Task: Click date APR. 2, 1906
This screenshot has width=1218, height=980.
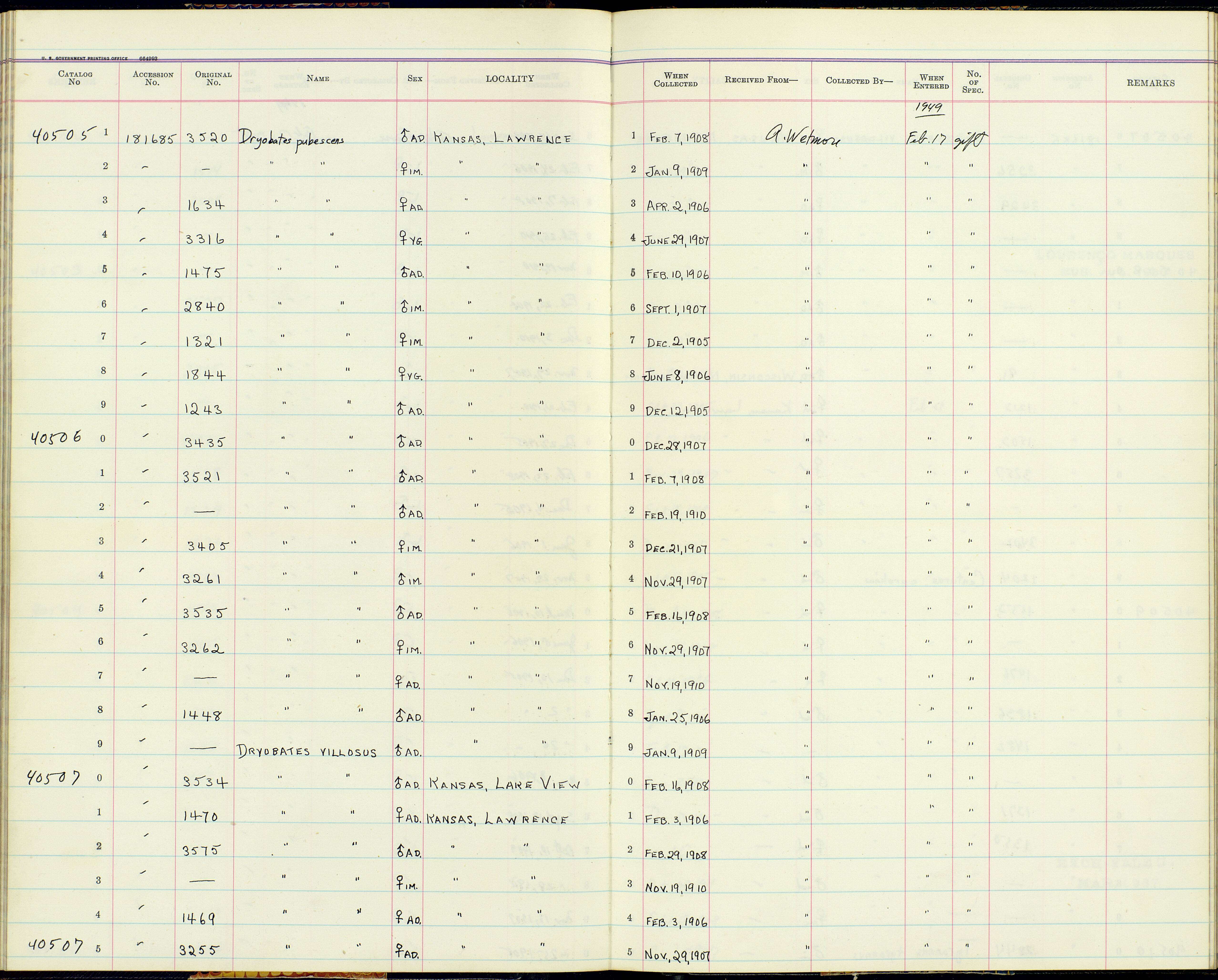Action: [x=677, y=206]
